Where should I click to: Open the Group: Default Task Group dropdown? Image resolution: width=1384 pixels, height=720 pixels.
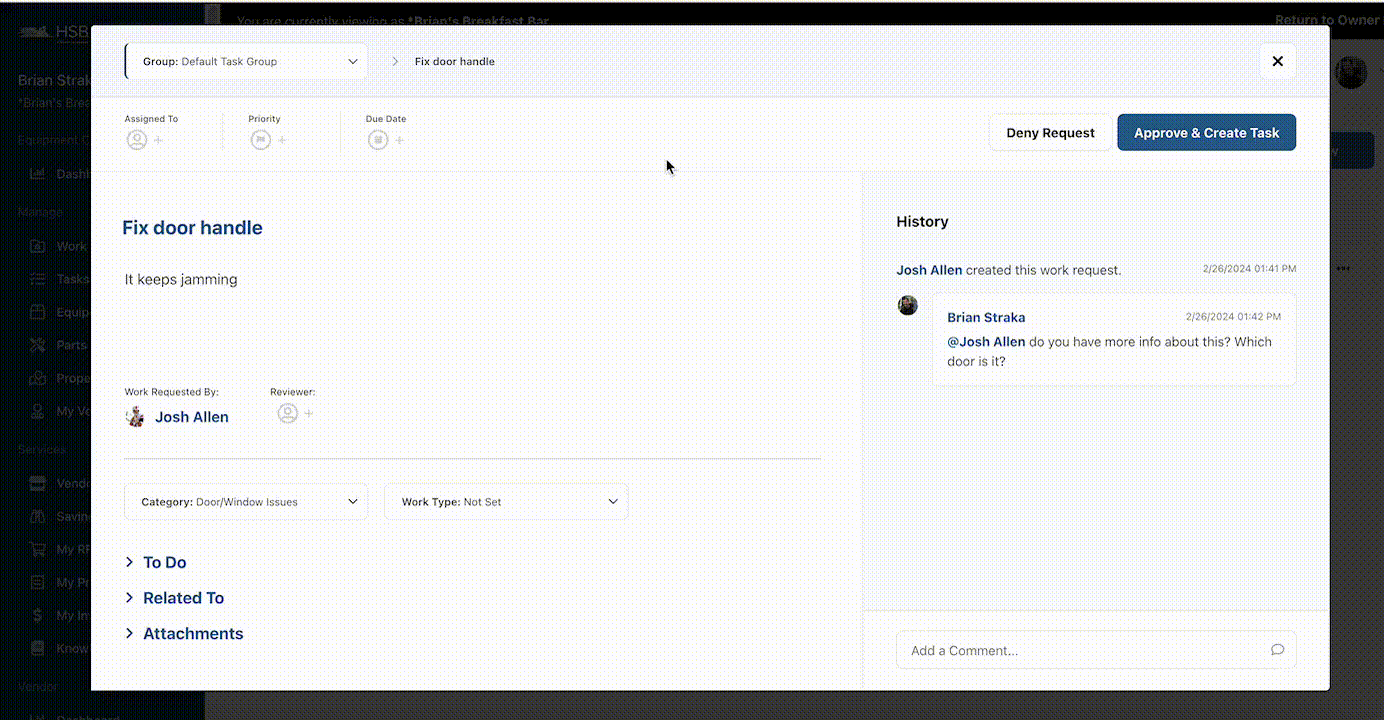point(246,61)
